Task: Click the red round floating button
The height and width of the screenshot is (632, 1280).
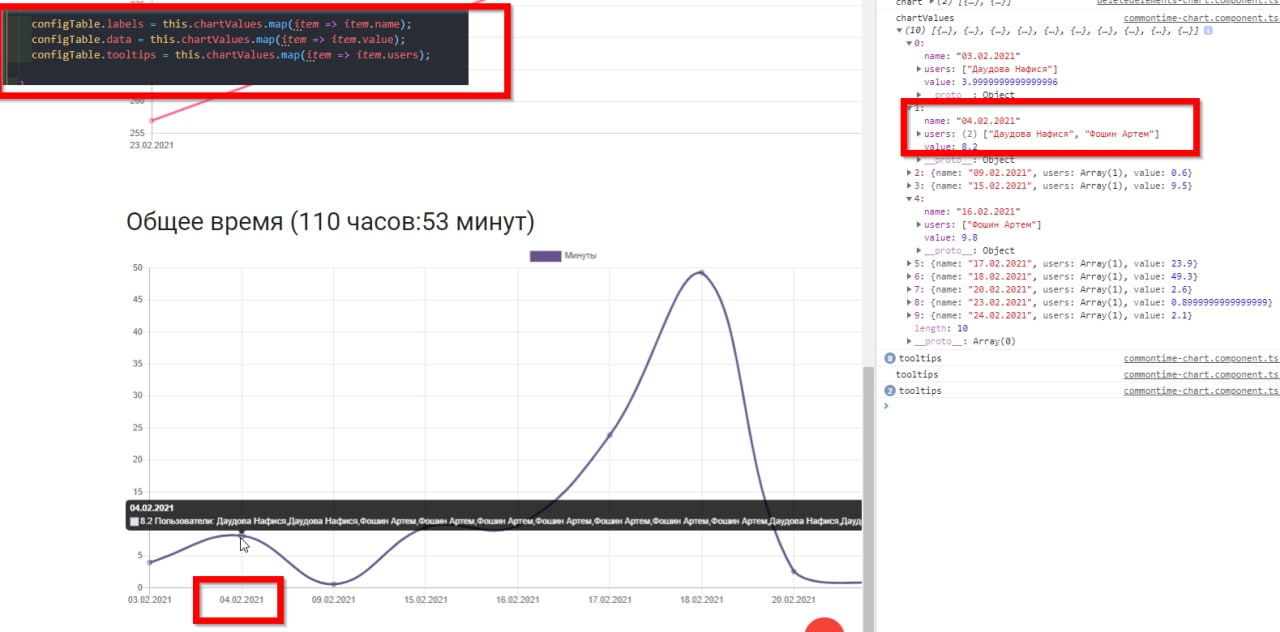Action: coord(825,626)
